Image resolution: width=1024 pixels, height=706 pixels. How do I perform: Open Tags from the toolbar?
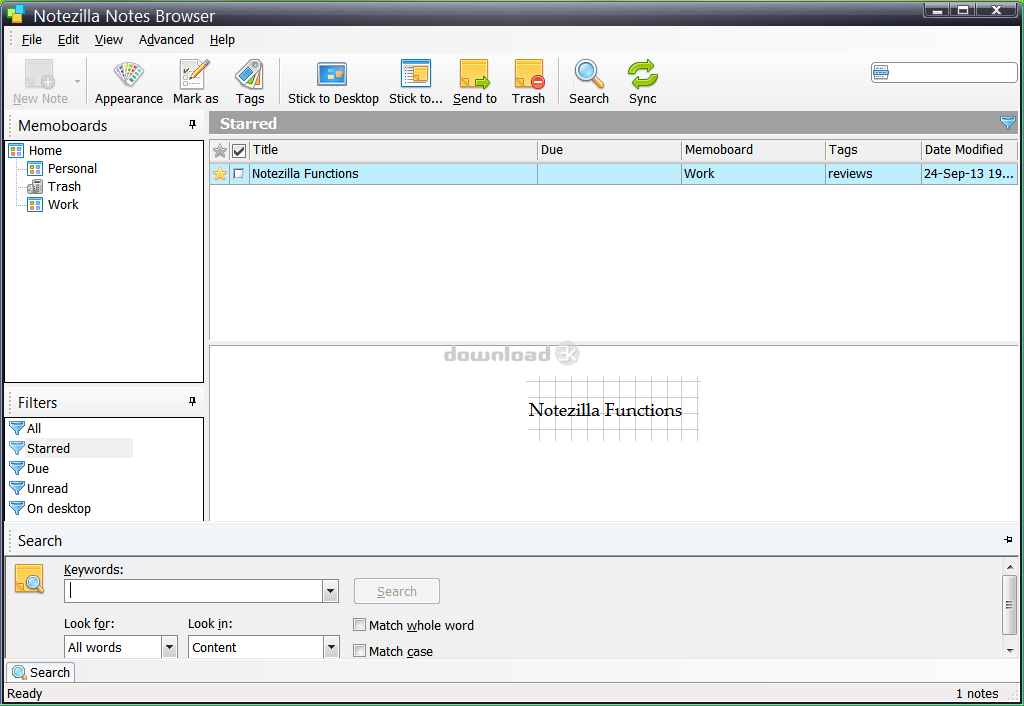[249, 82]
